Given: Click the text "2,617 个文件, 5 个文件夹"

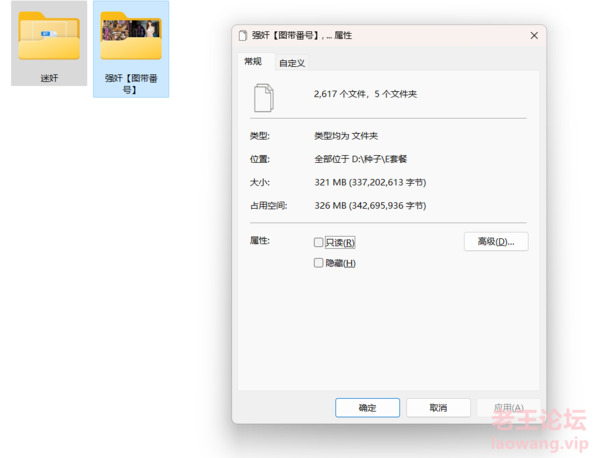Looking at the screenshot, I should click(x=365, y=94).
